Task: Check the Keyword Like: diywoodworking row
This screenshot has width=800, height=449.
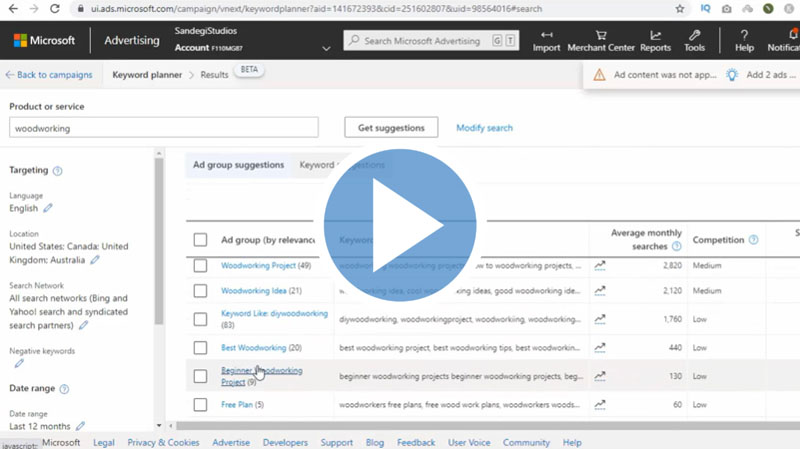Action: (200, 319)
